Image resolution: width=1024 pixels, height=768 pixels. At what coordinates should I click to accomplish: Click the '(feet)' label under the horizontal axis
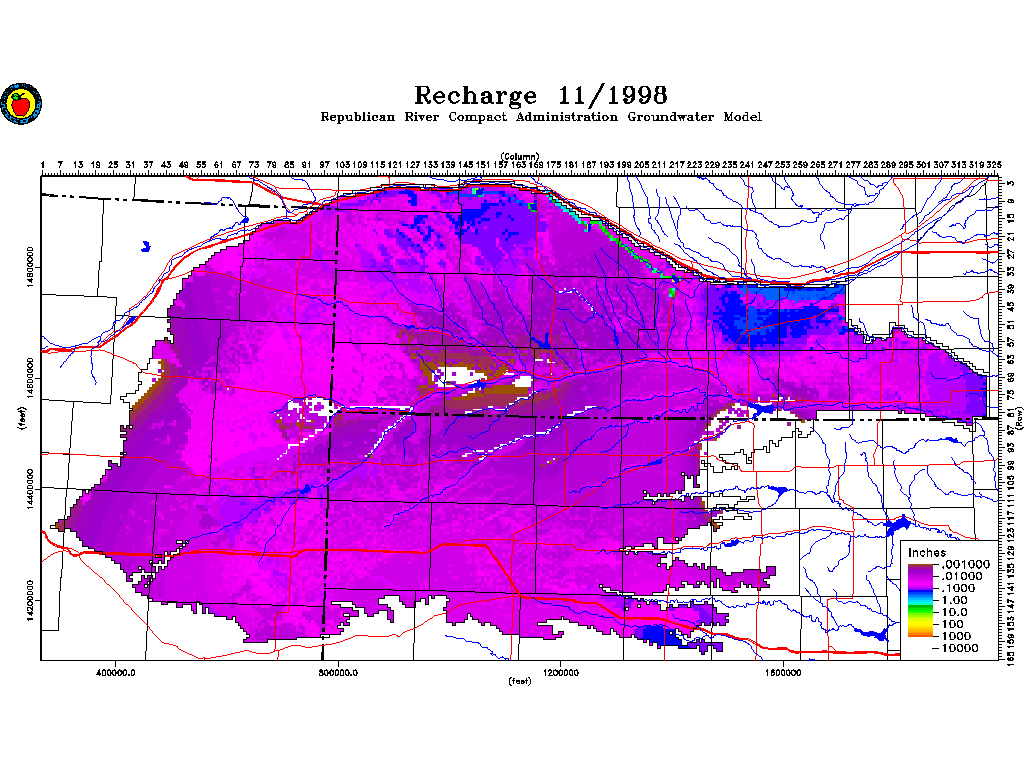point(520,681)
